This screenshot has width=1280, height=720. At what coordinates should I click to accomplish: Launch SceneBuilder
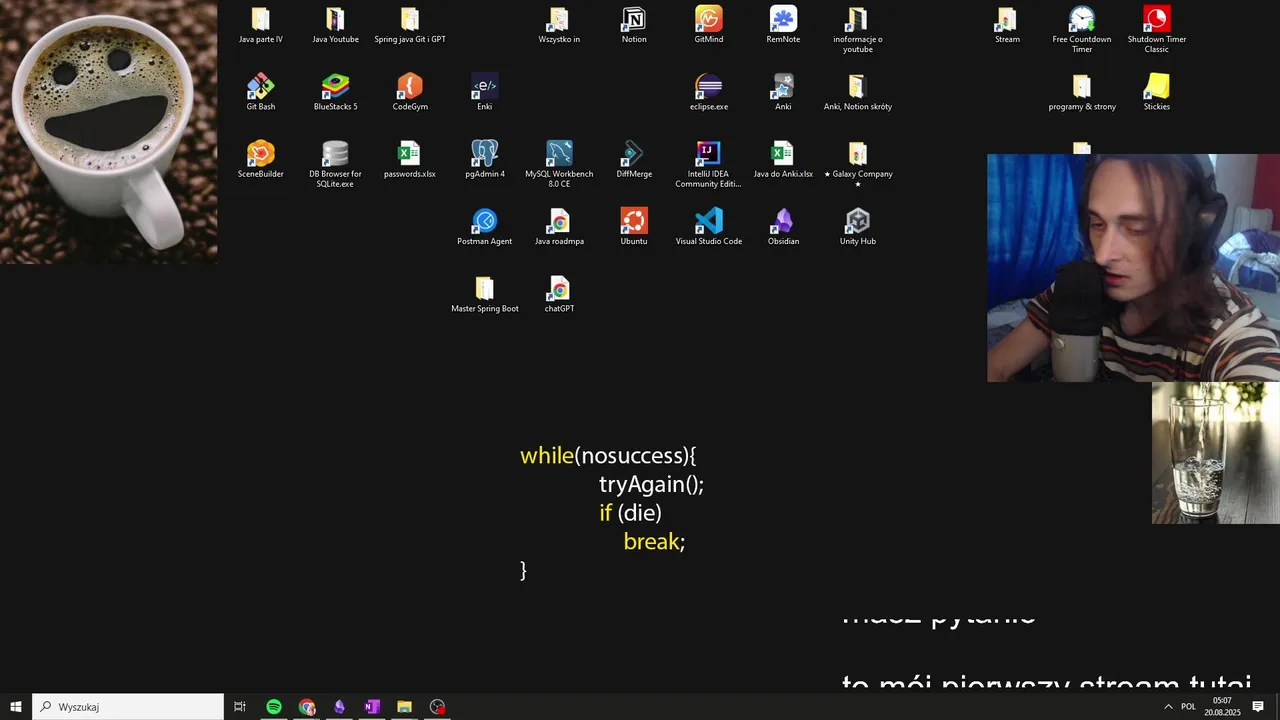click(260, 160)
